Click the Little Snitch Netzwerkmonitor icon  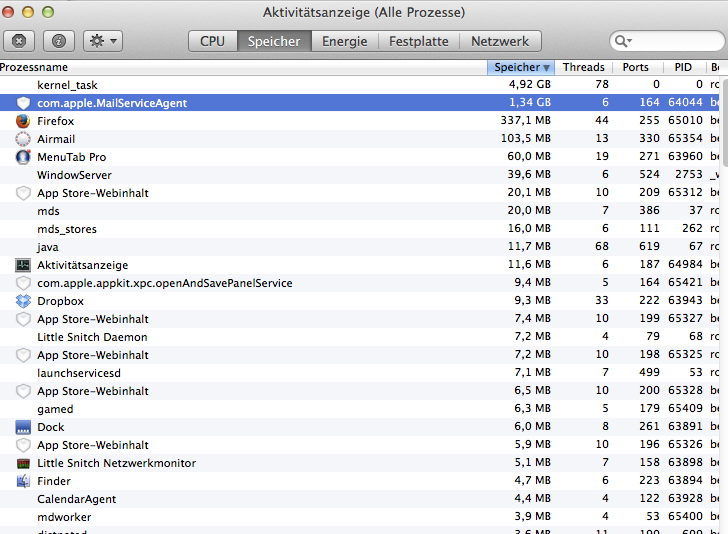[23, 463]
